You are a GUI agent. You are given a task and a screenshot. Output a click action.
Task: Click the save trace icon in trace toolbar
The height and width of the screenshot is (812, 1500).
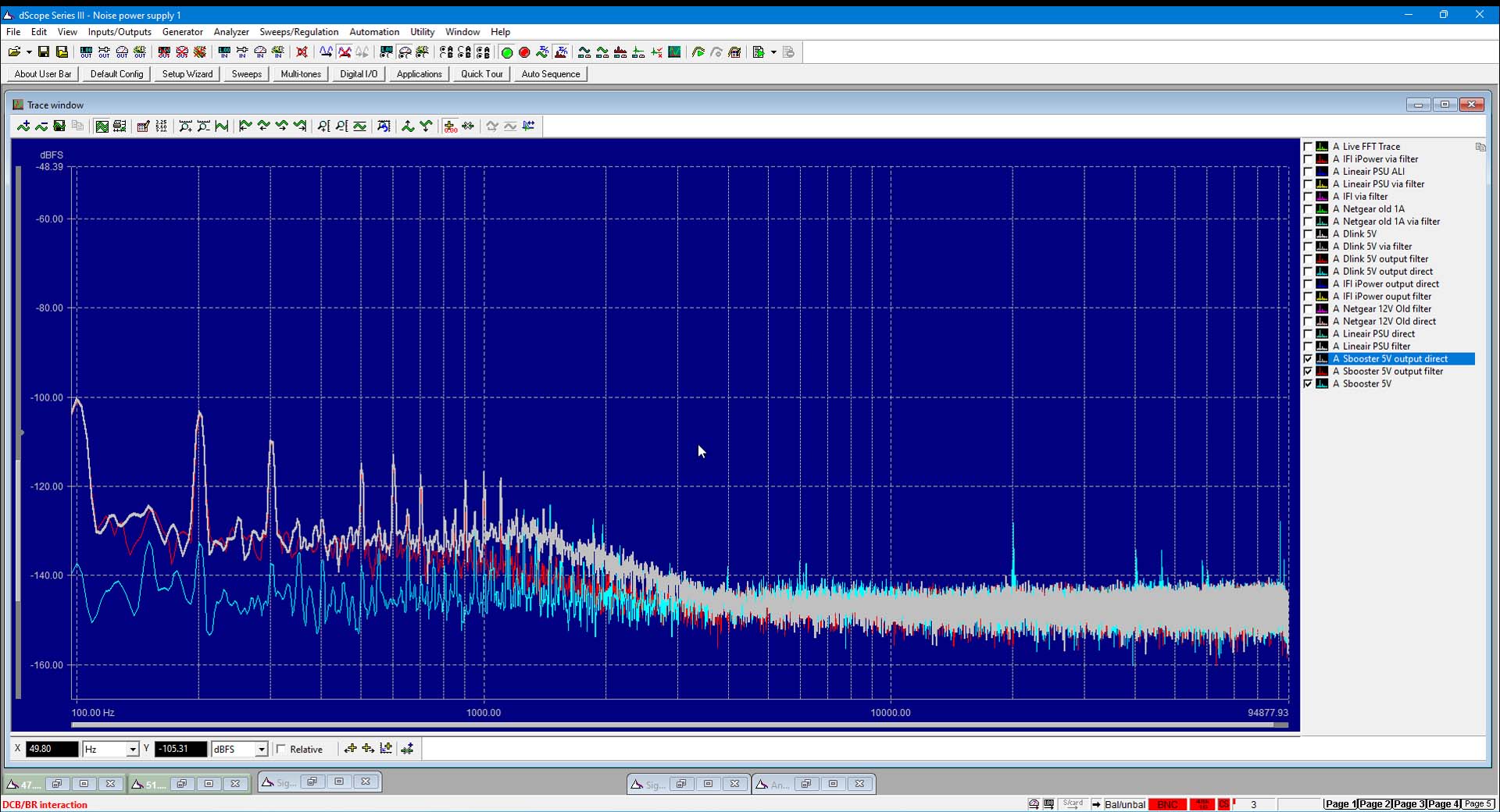coord(59,126)
